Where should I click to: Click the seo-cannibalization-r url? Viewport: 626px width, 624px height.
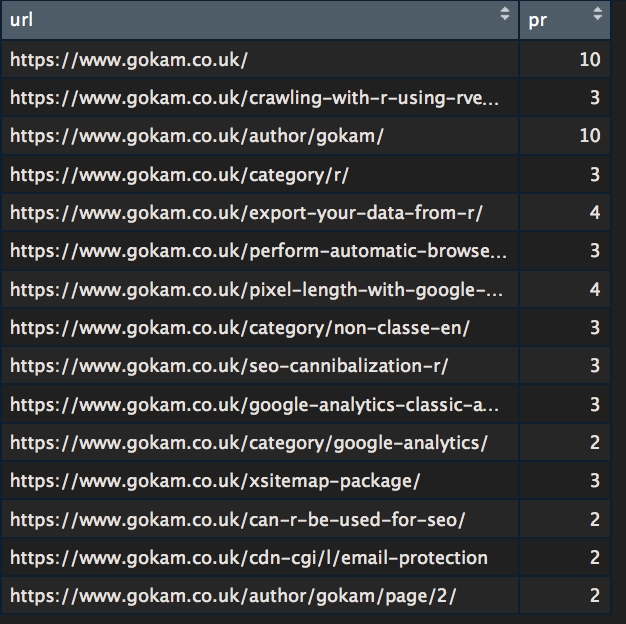click(228, 366)
